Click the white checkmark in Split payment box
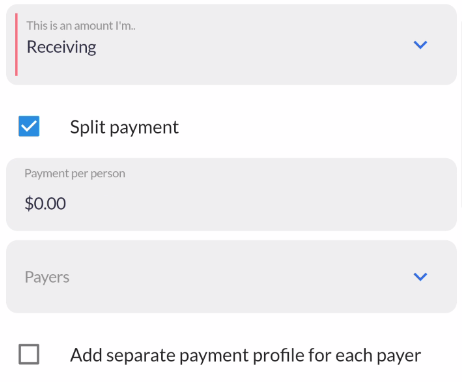This screenshot has height=382, width=462. pos(29,126)
